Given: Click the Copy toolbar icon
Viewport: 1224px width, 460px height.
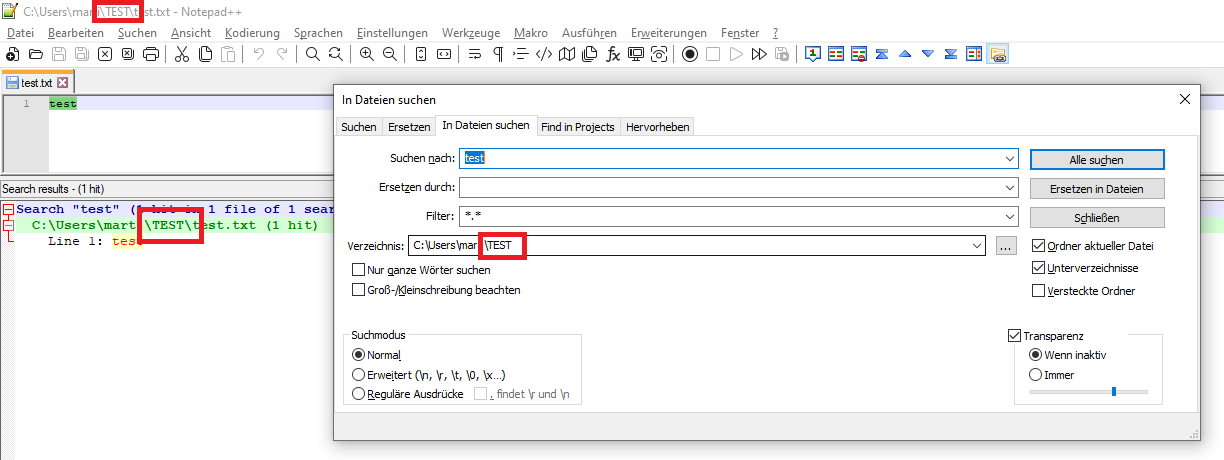Looking at the screenshot, I should coord(205,54).
